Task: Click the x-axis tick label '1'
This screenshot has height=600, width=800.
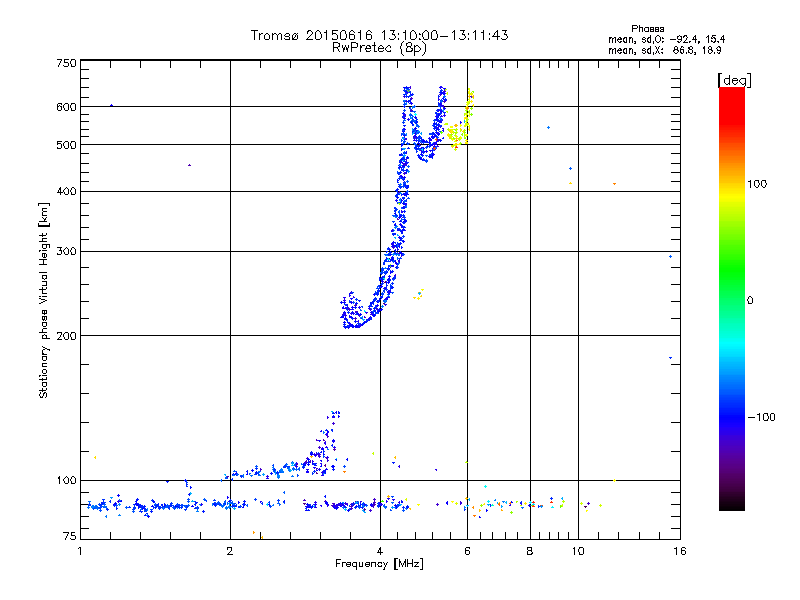Action: pos(80,551)
